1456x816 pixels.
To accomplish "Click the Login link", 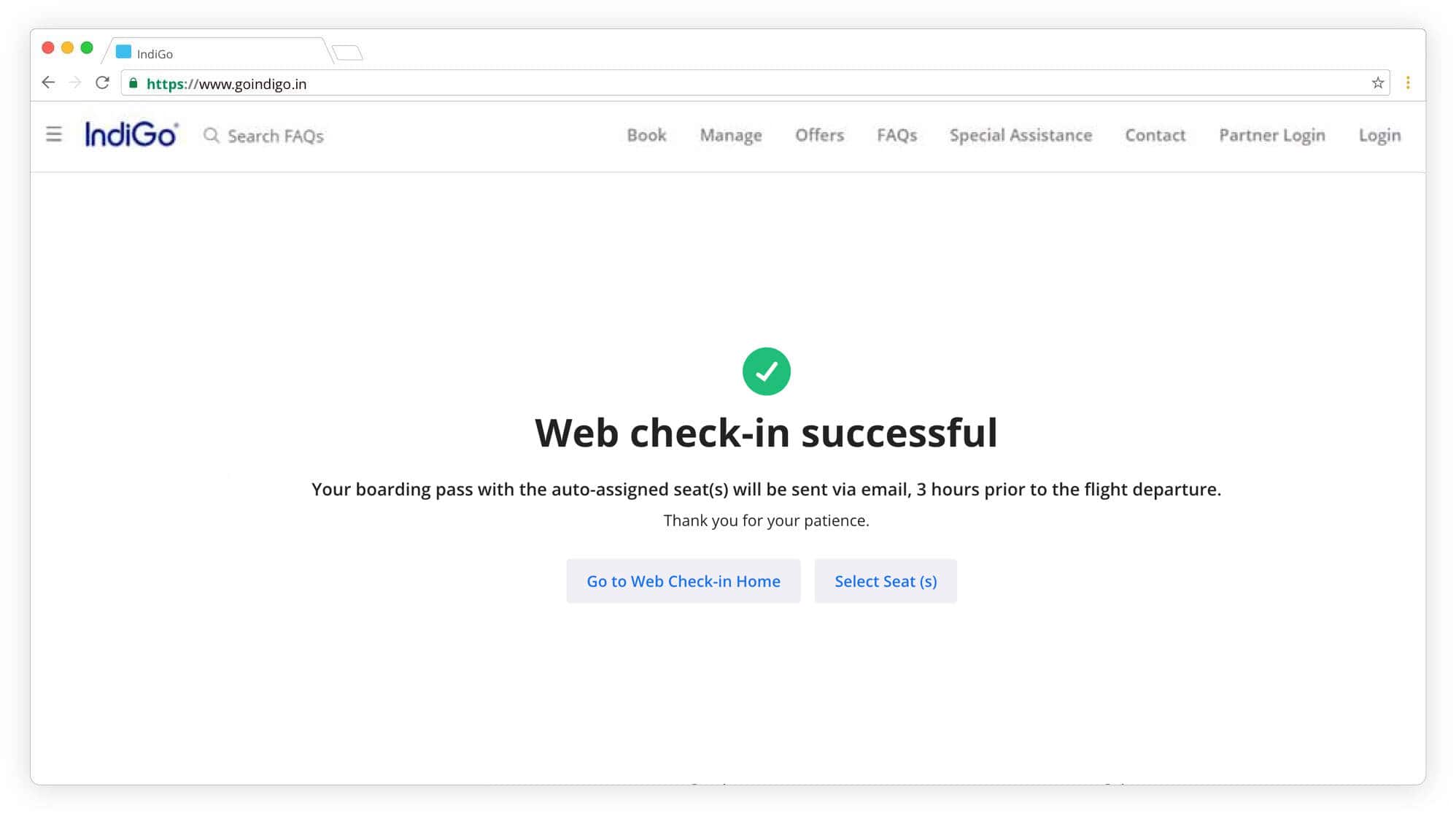I will tap(1379, 136).
